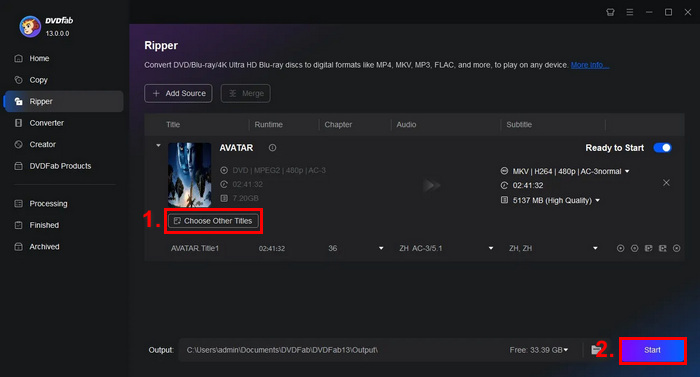Open the info icon beside AVATAR

point(272,148)
